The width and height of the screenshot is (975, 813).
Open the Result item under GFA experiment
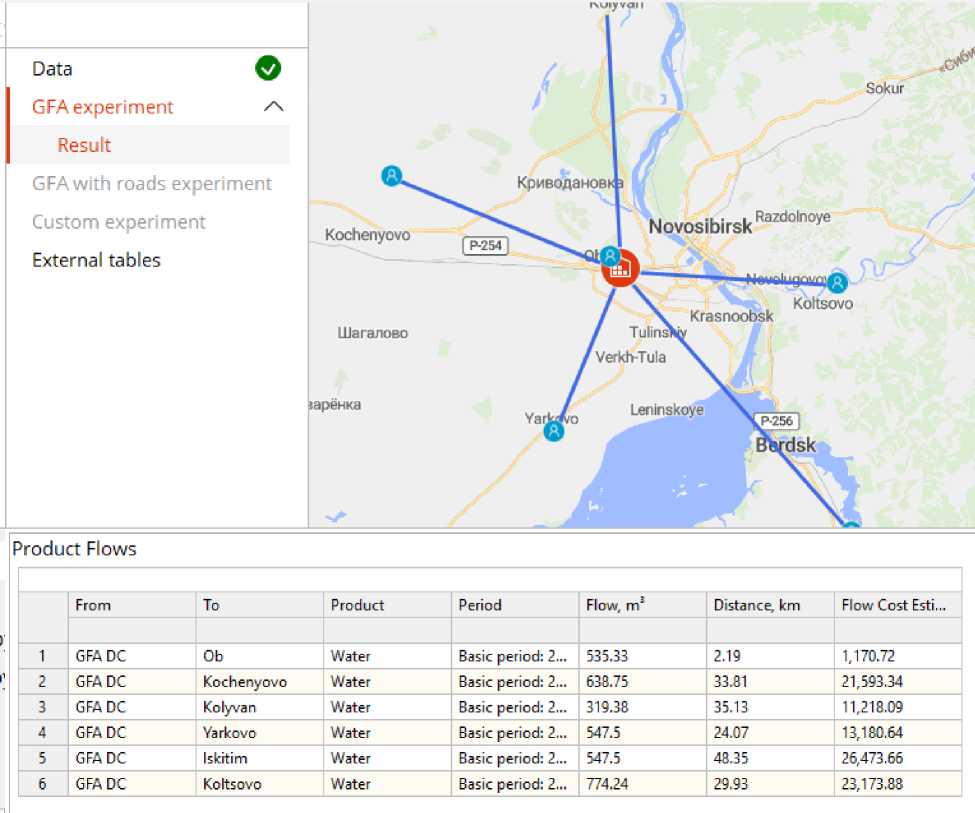[84, 145]
